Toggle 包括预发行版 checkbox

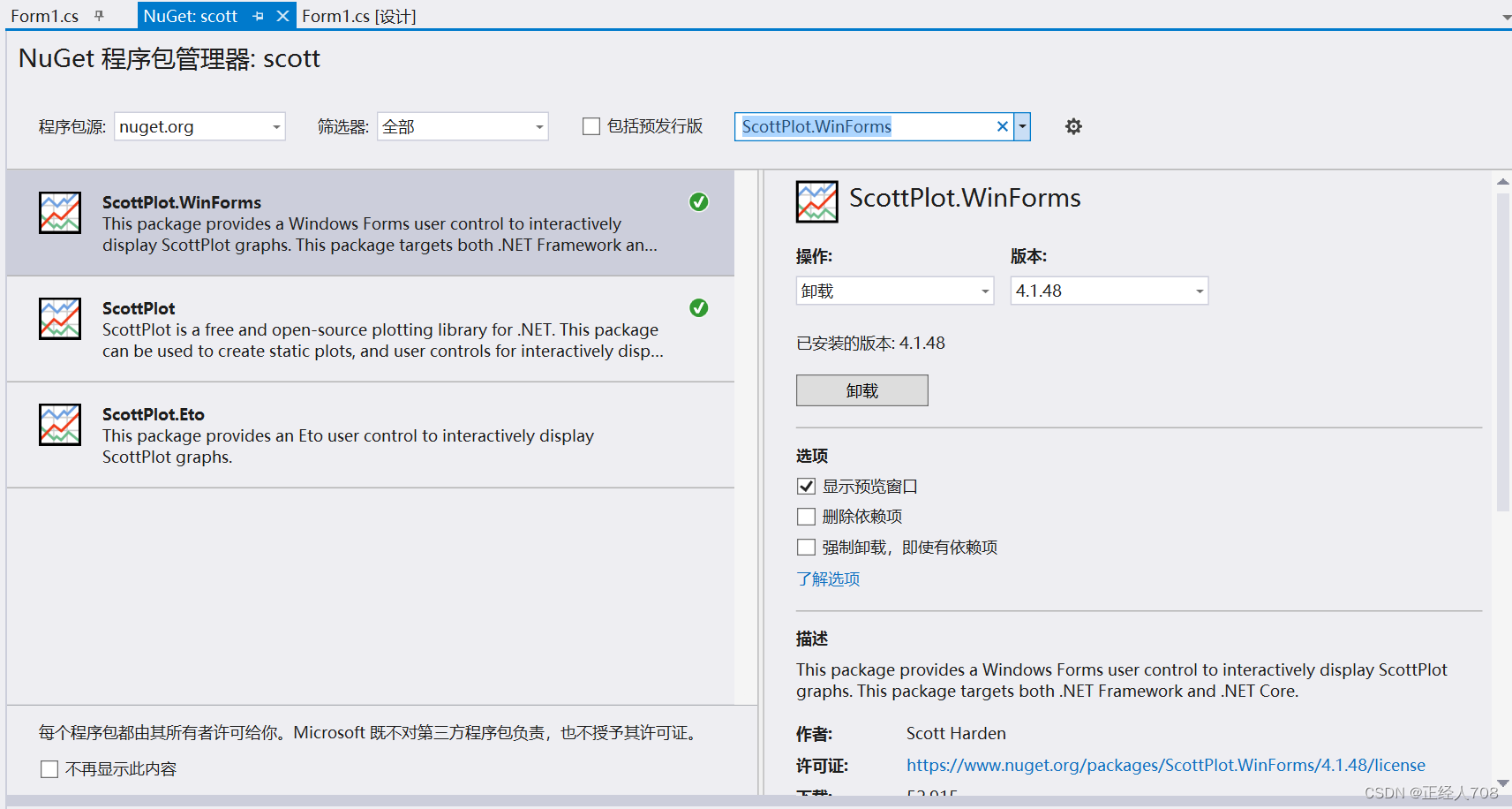591,126
